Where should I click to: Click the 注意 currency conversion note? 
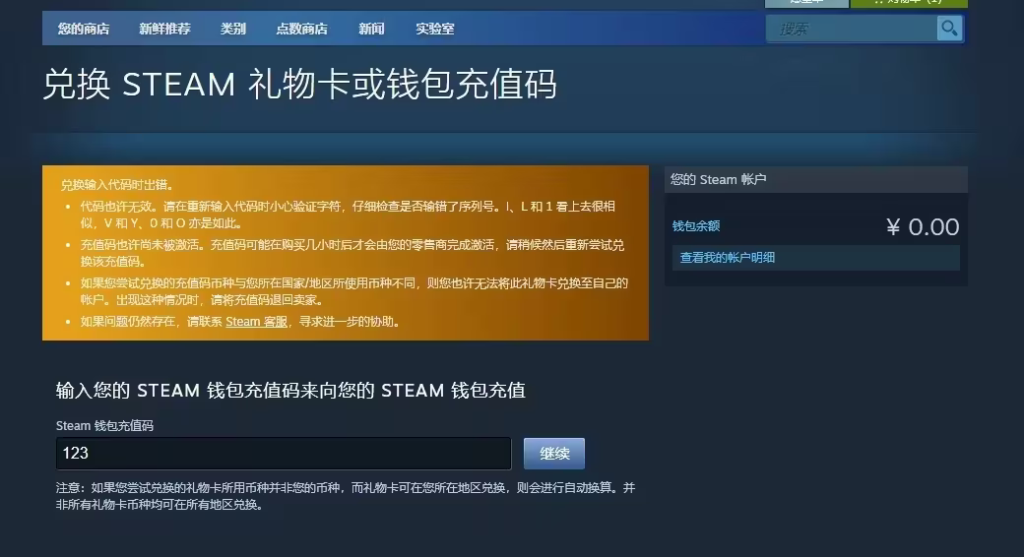tap(345, 496)
